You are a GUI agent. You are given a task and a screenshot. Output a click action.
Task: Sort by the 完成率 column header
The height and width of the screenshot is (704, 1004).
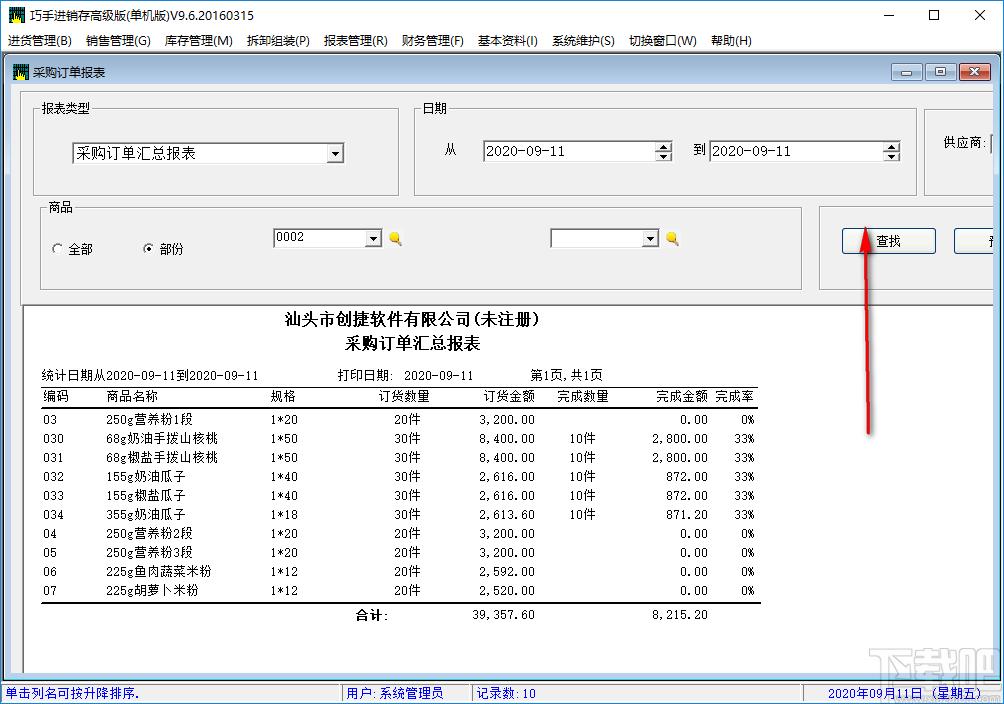(x=734, y=397)
